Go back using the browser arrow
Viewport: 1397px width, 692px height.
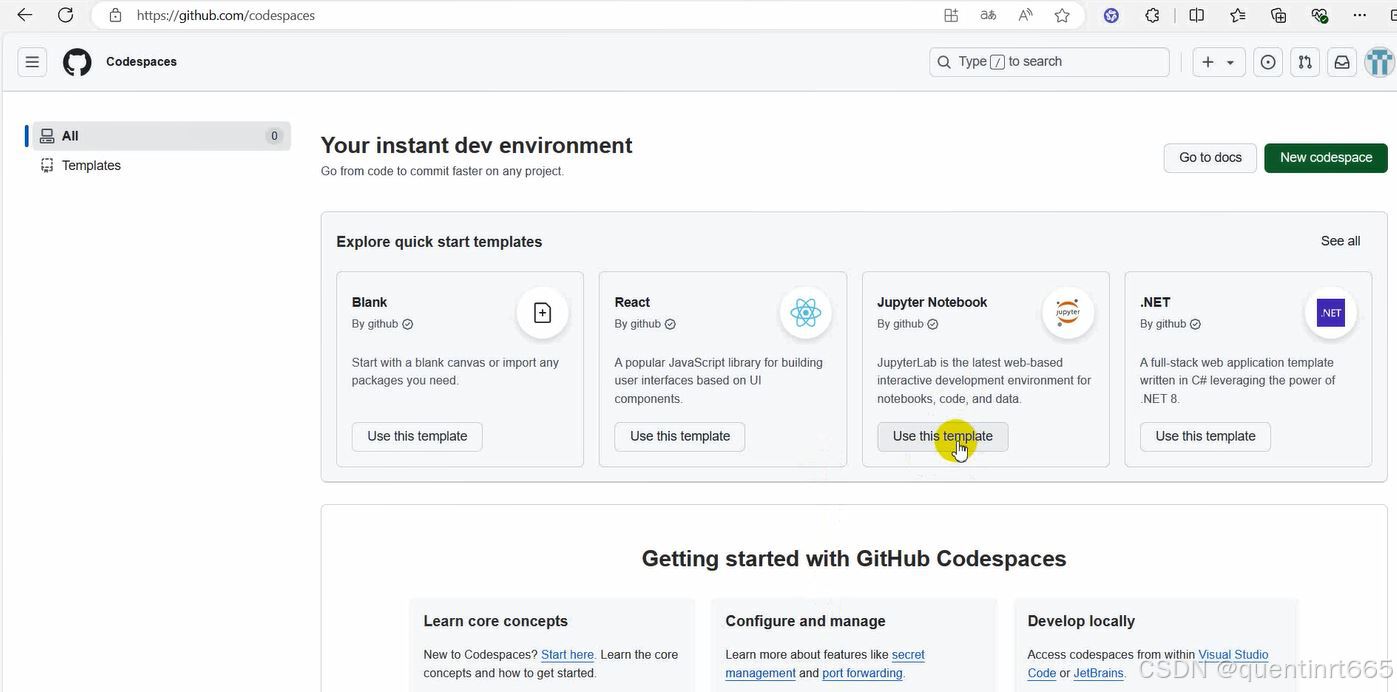tap(25, 15)
